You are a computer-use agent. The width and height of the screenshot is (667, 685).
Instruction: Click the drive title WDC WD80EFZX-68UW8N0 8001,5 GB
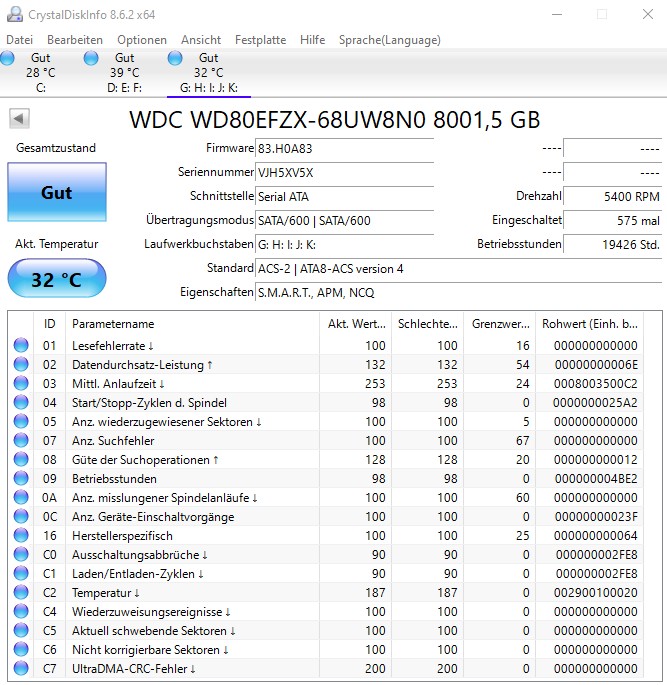[x=335, y=120]
